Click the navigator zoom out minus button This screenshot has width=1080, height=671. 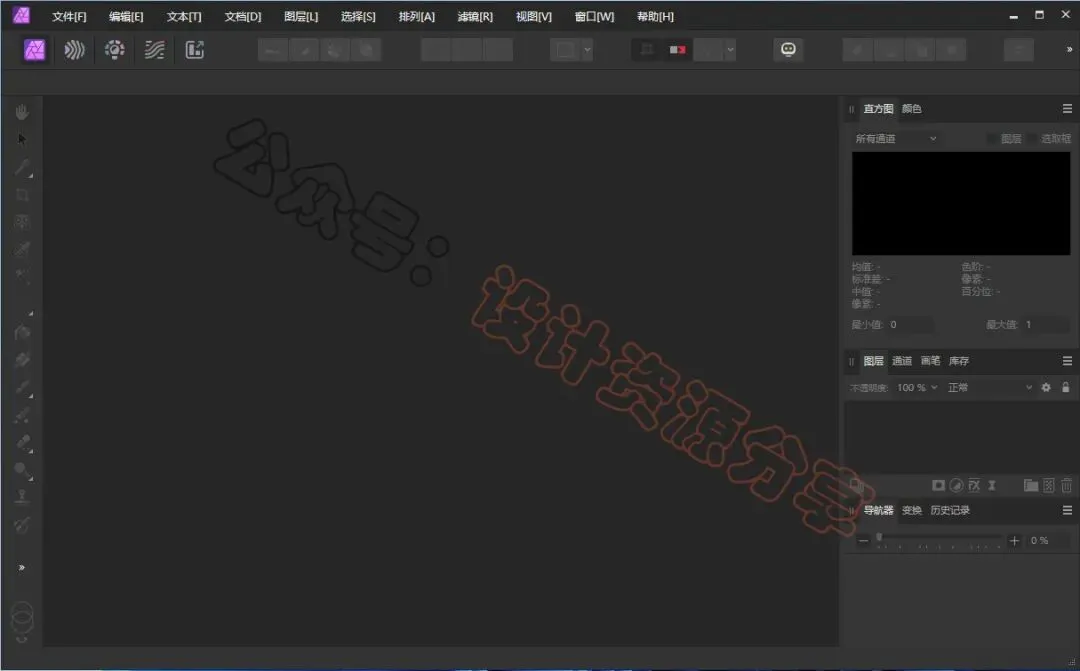pyautogui.click(x=863, y=541)
